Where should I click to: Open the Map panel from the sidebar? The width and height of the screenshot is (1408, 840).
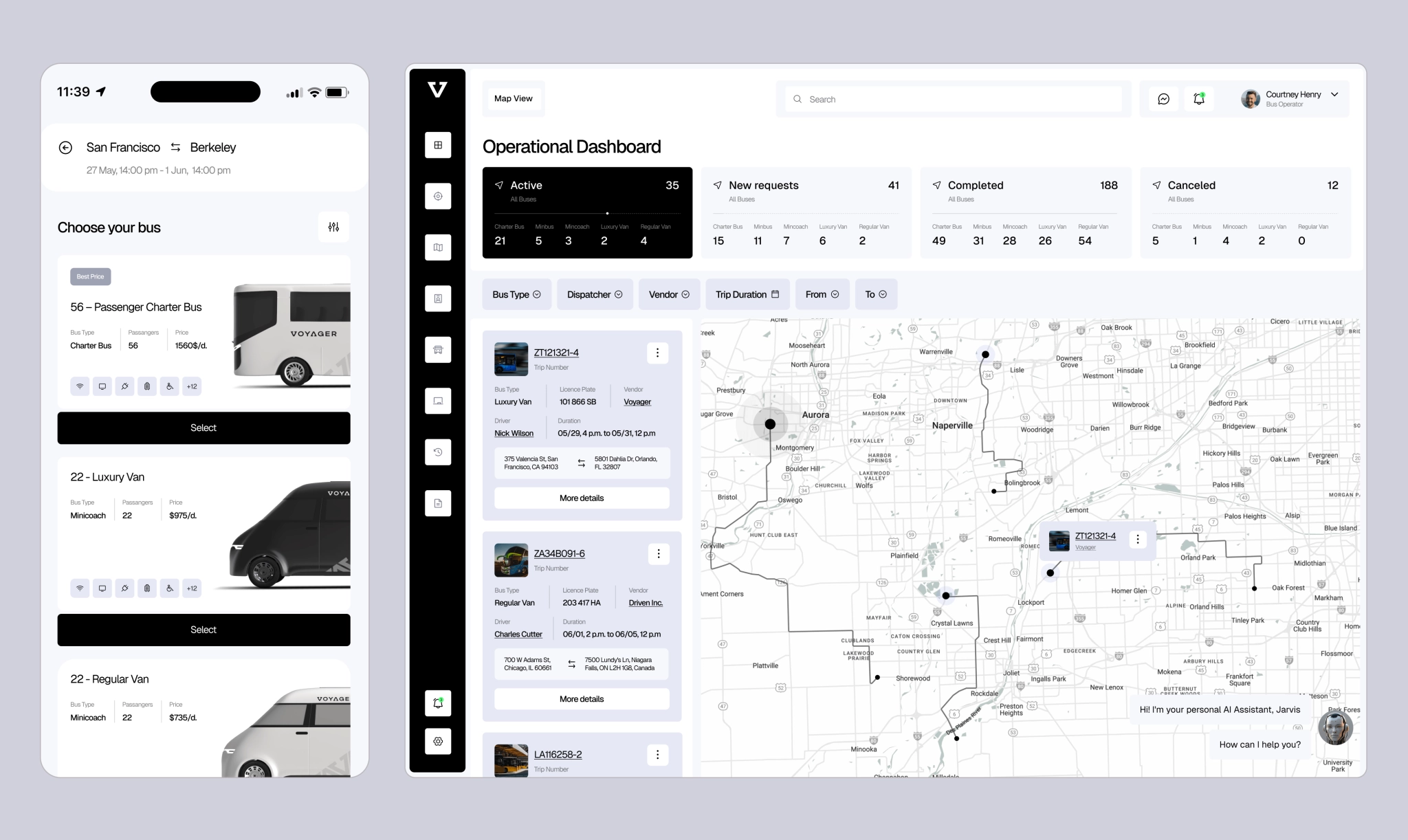point(438,247)
